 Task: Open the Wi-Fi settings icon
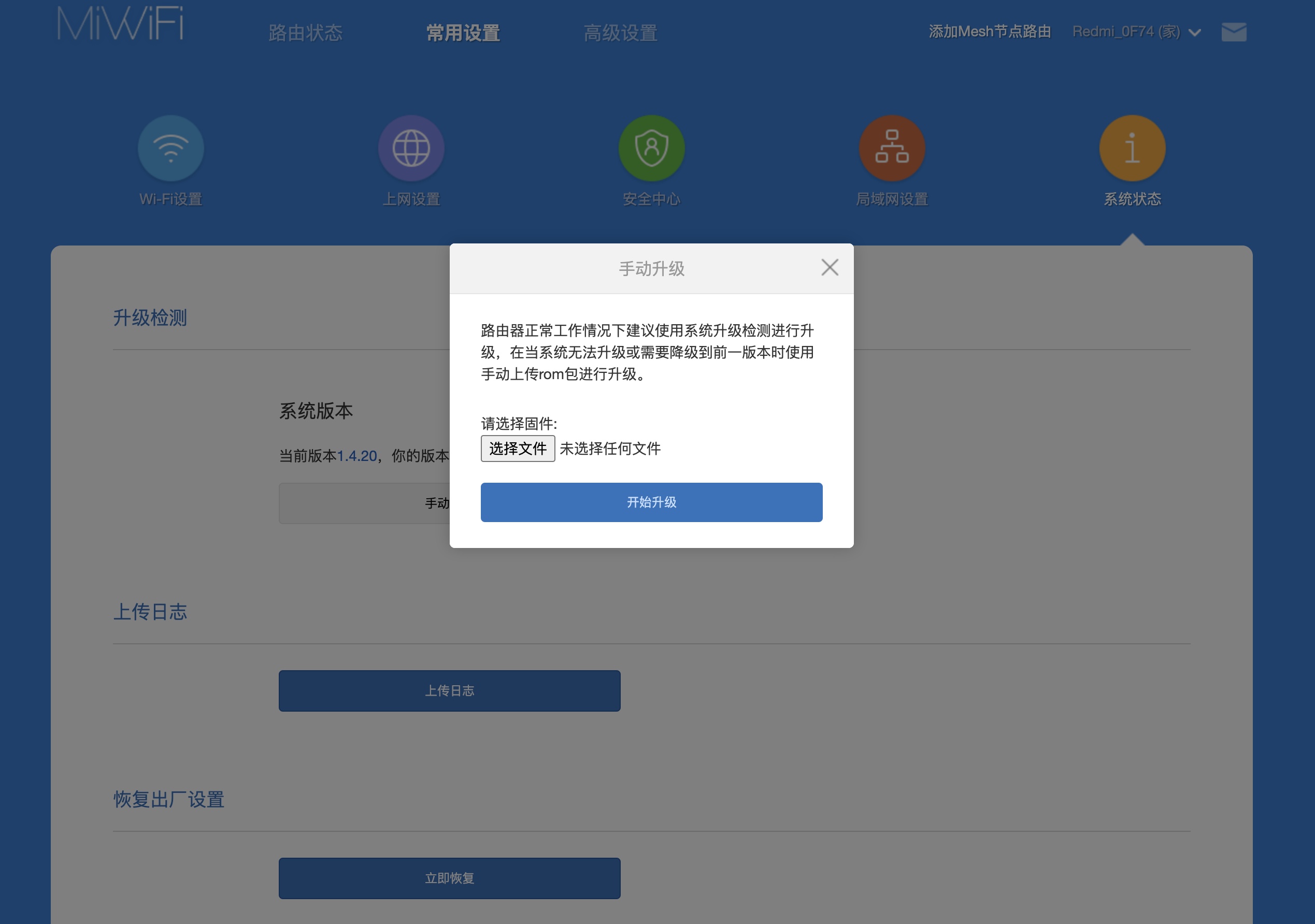coord(170,148)
